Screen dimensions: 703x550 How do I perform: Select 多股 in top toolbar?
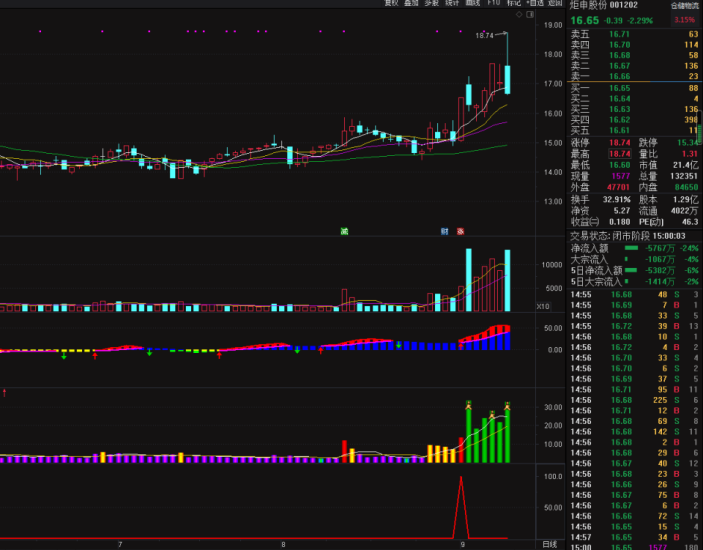coord(431,4)
